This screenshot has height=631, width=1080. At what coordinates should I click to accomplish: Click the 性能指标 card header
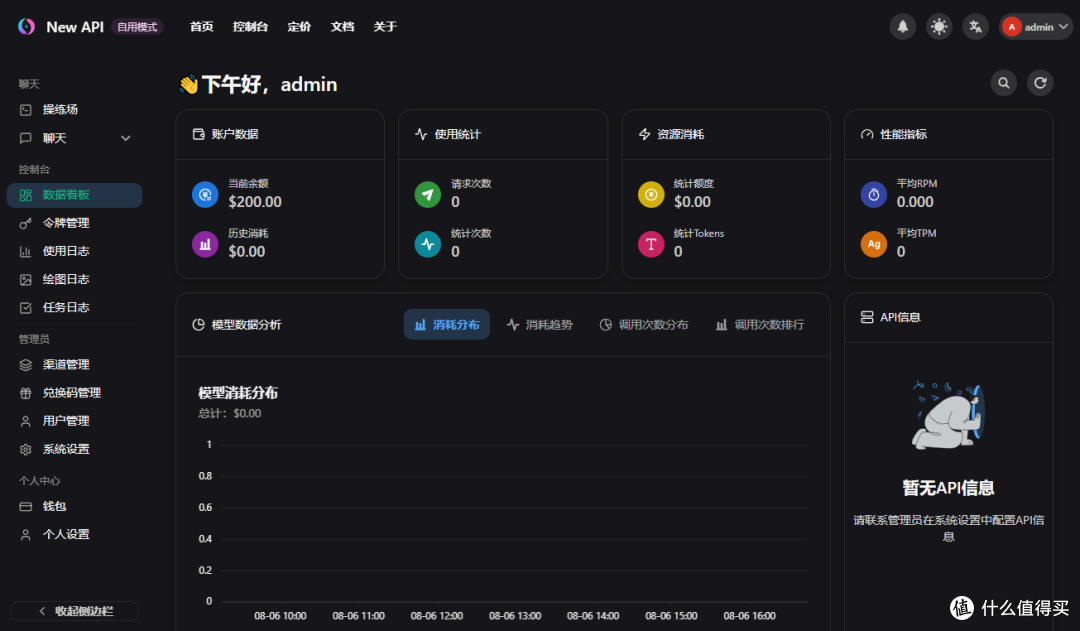click(948, 134)
